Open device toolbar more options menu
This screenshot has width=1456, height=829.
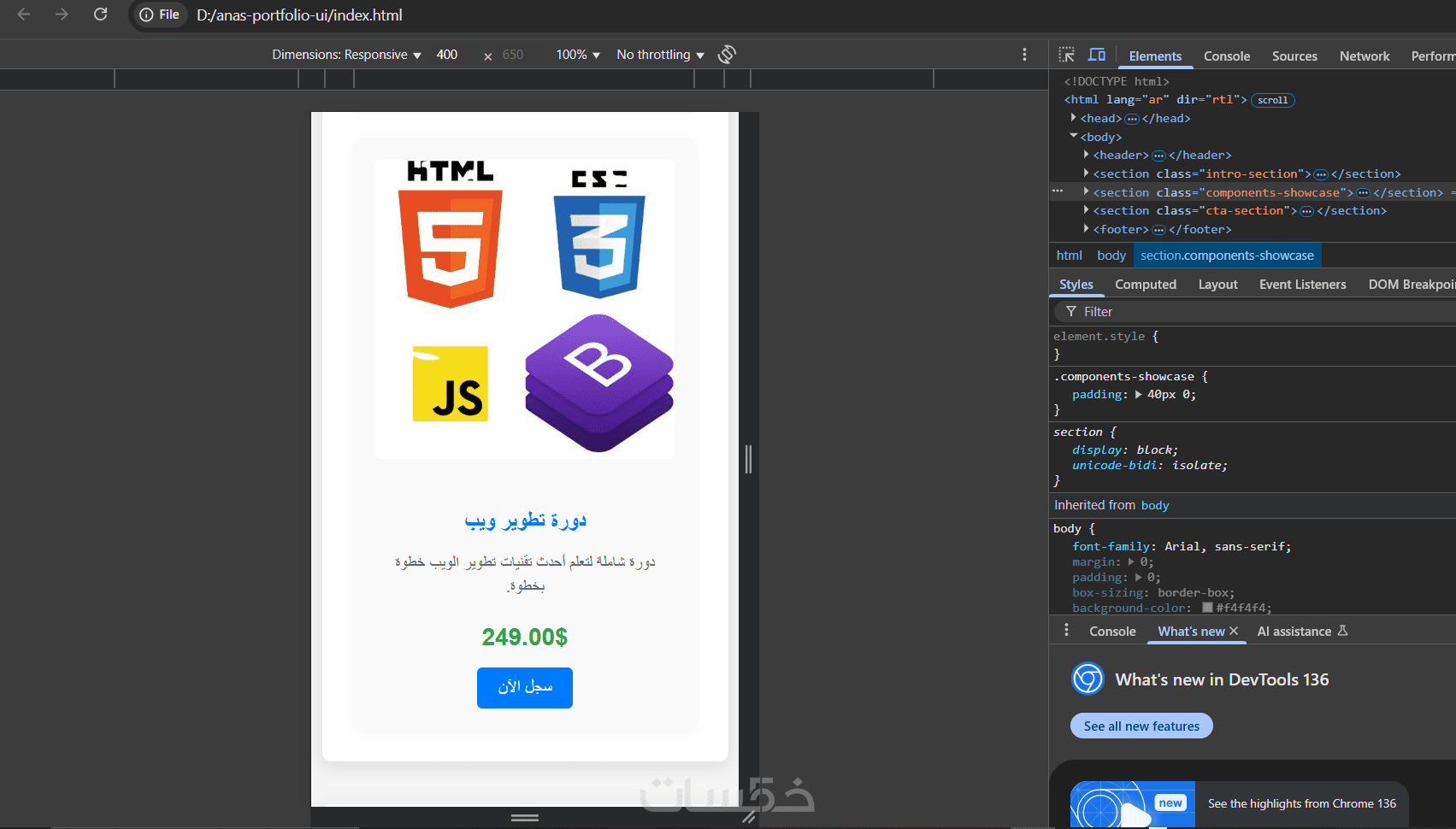(1024, 55)
